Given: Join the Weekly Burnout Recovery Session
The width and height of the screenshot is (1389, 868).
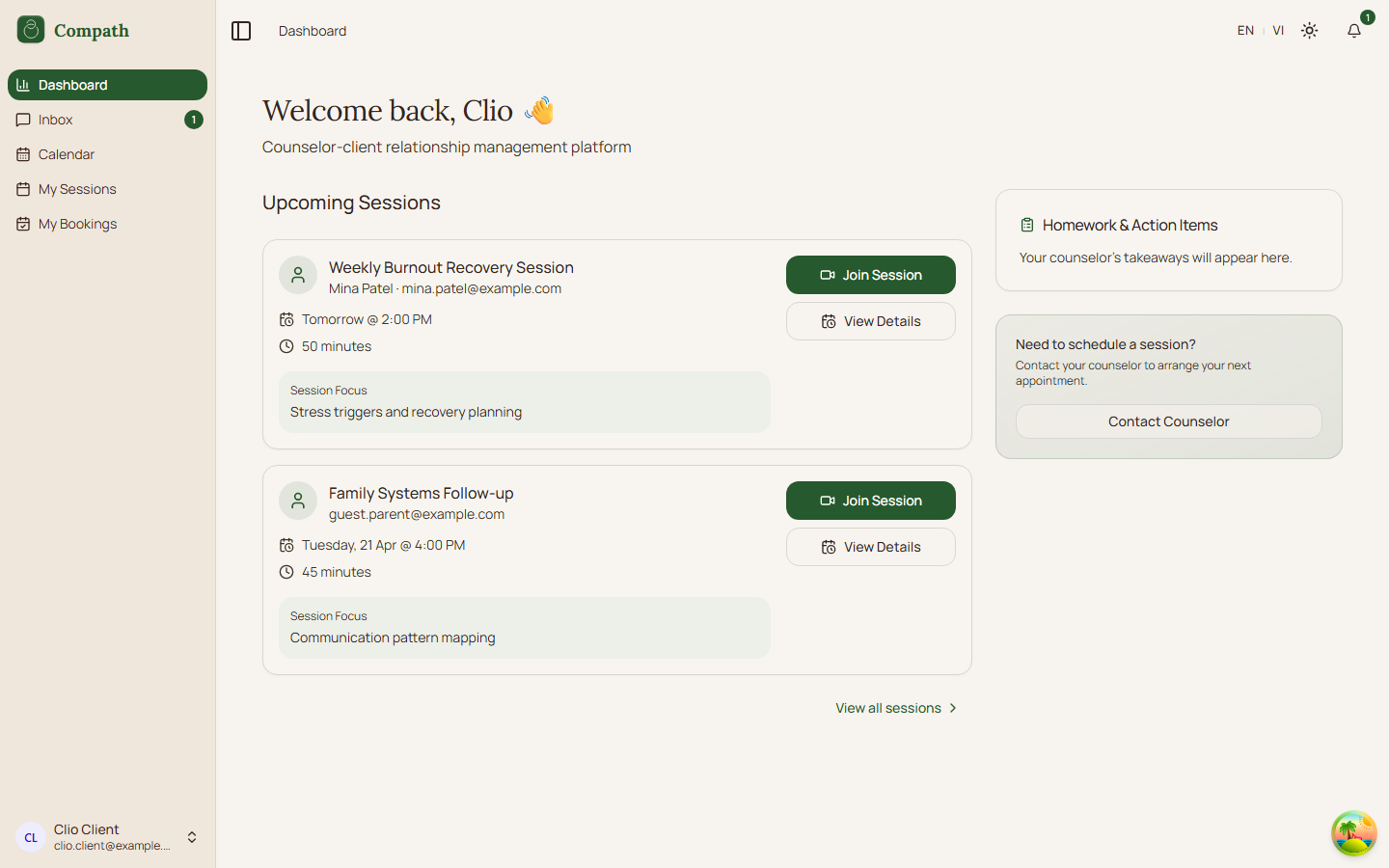Looking at the screenshot, I should coord(870,275).
